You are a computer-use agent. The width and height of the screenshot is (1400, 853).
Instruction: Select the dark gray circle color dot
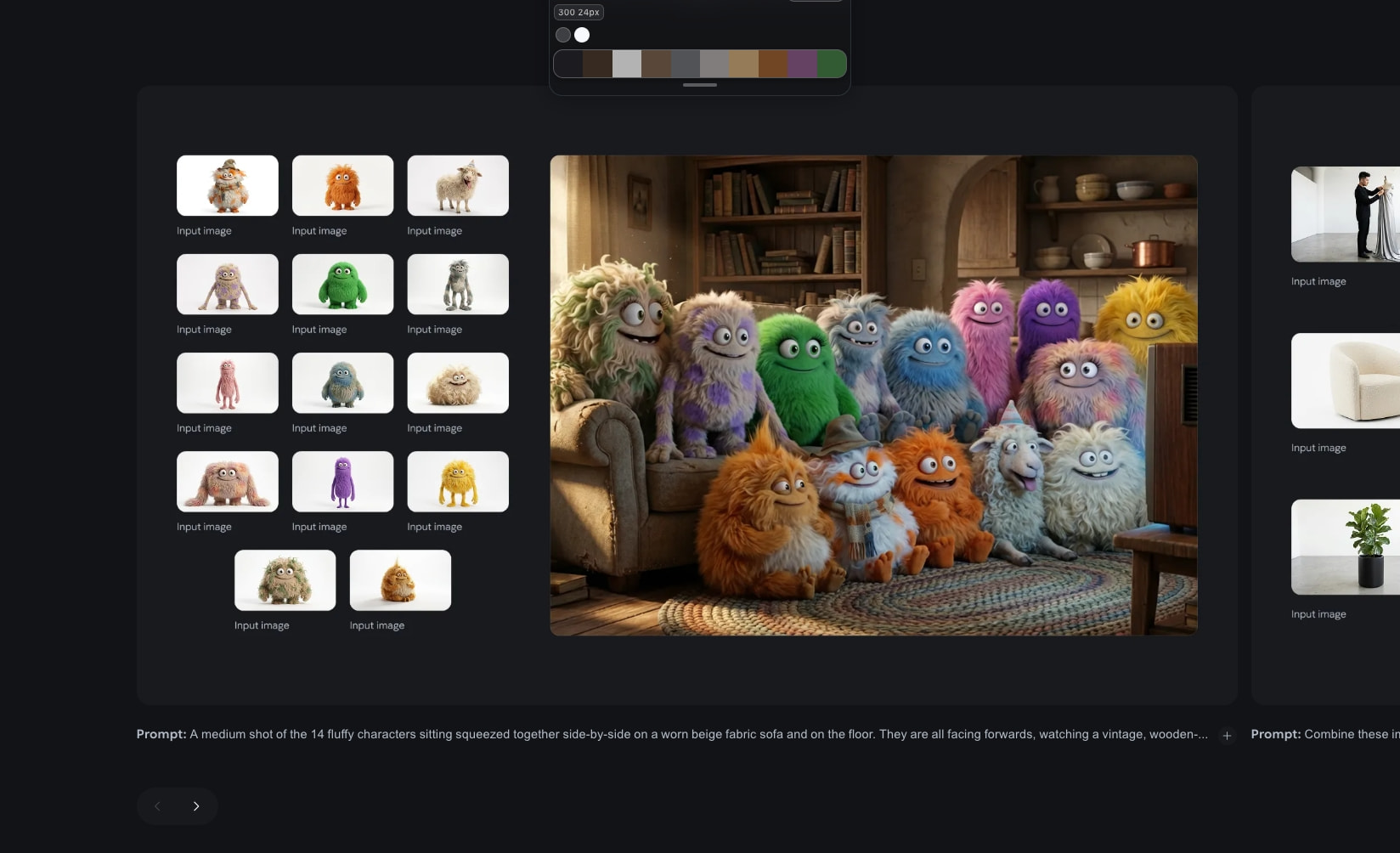pyautogui.click(x=563, y=35)
